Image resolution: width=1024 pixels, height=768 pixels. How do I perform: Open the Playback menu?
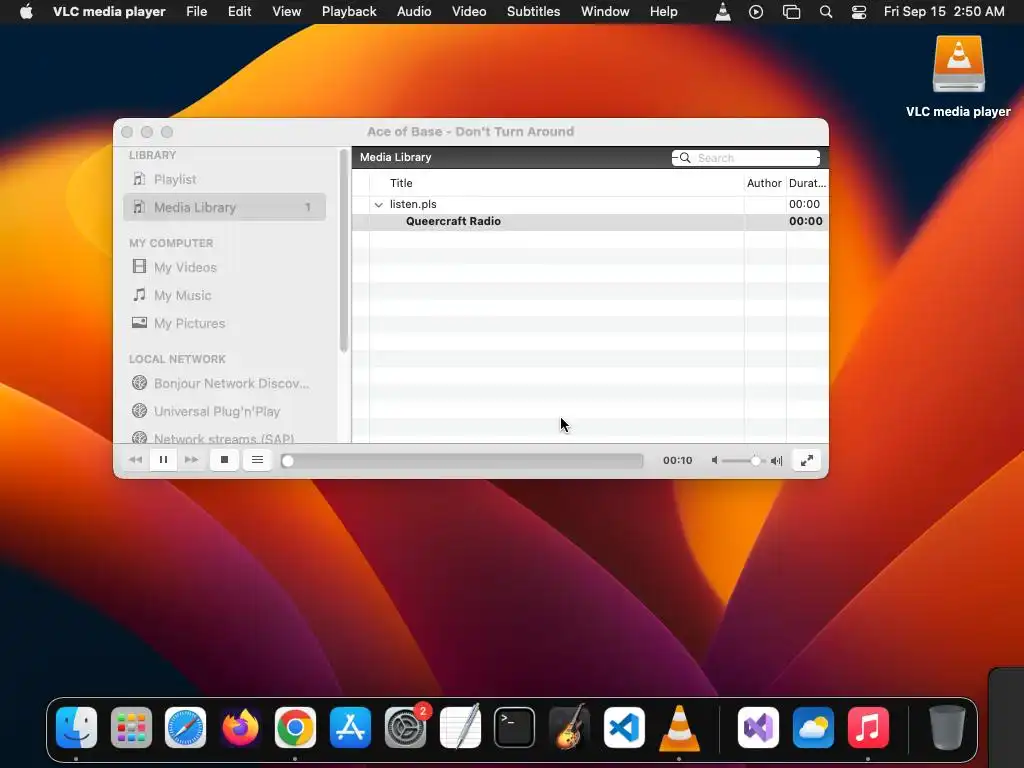[349, 12]
